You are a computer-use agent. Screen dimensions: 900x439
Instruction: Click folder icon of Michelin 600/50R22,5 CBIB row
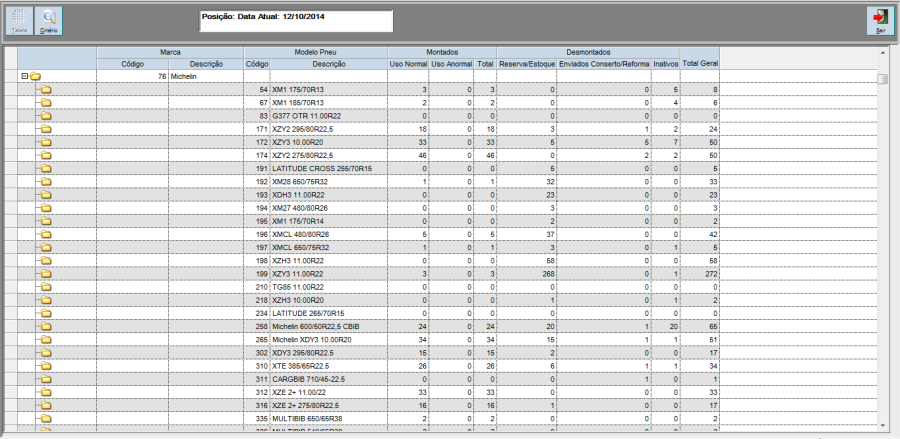point(46,327)
